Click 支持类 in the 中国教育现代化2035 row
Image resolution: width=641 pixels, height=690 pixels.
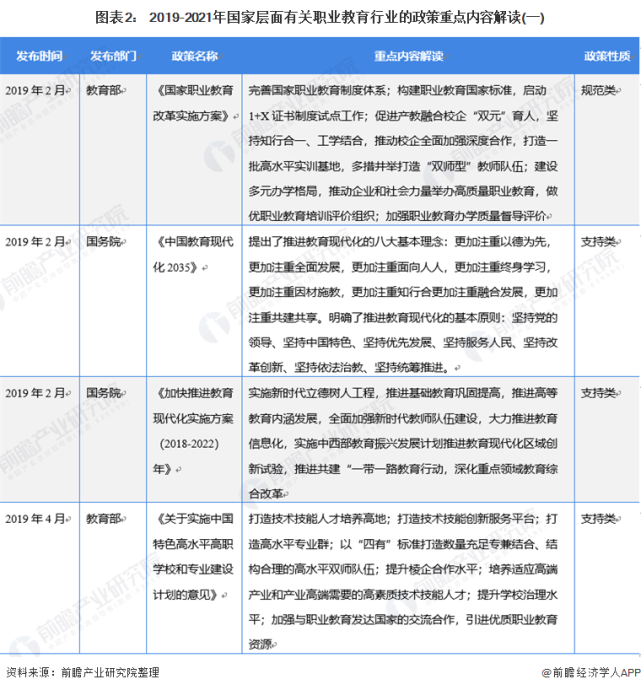[x=598, y=242]
